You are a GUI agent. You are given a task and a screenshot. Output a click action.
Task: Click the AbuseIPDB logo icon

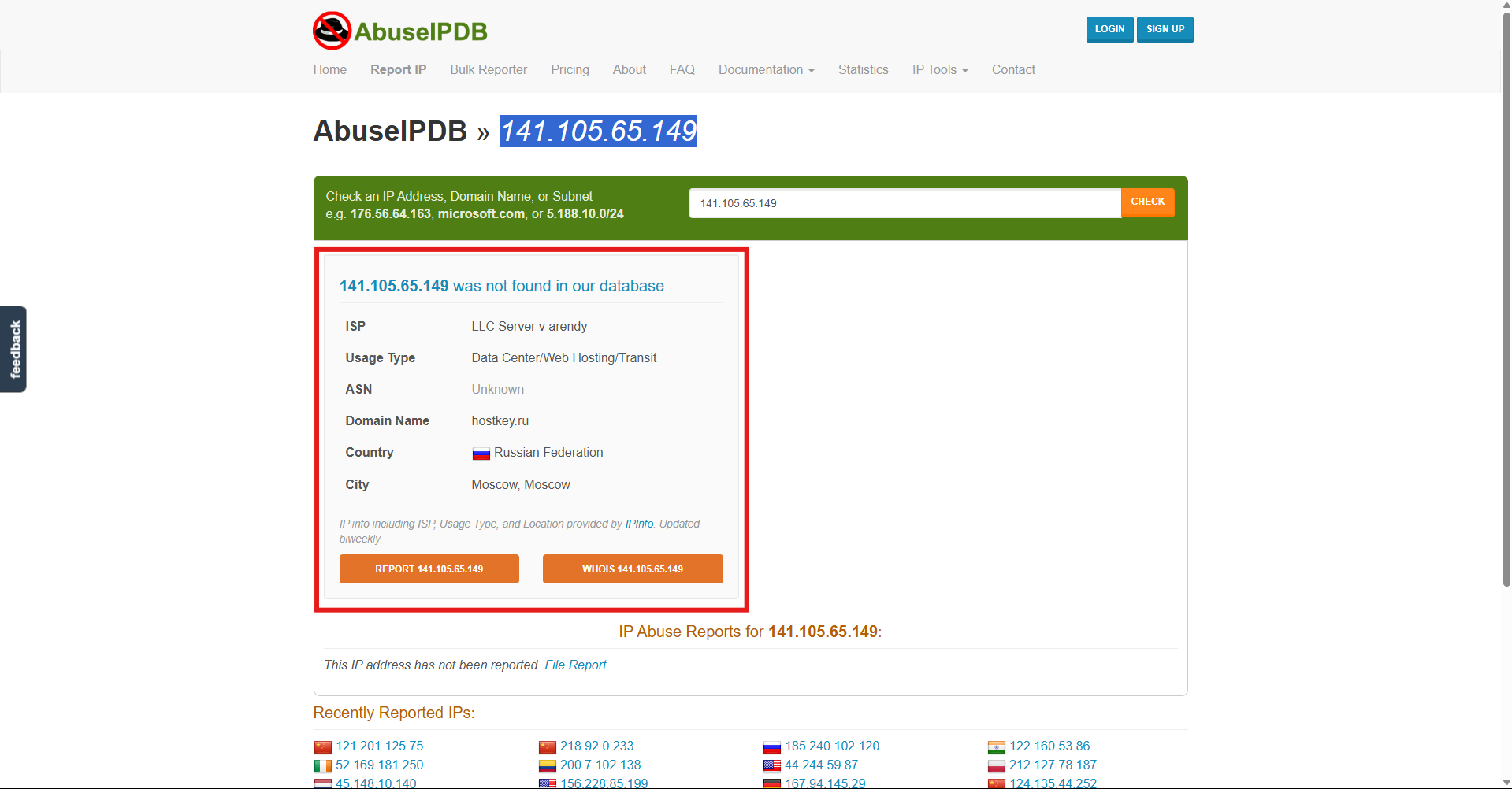tap(332, 31)
